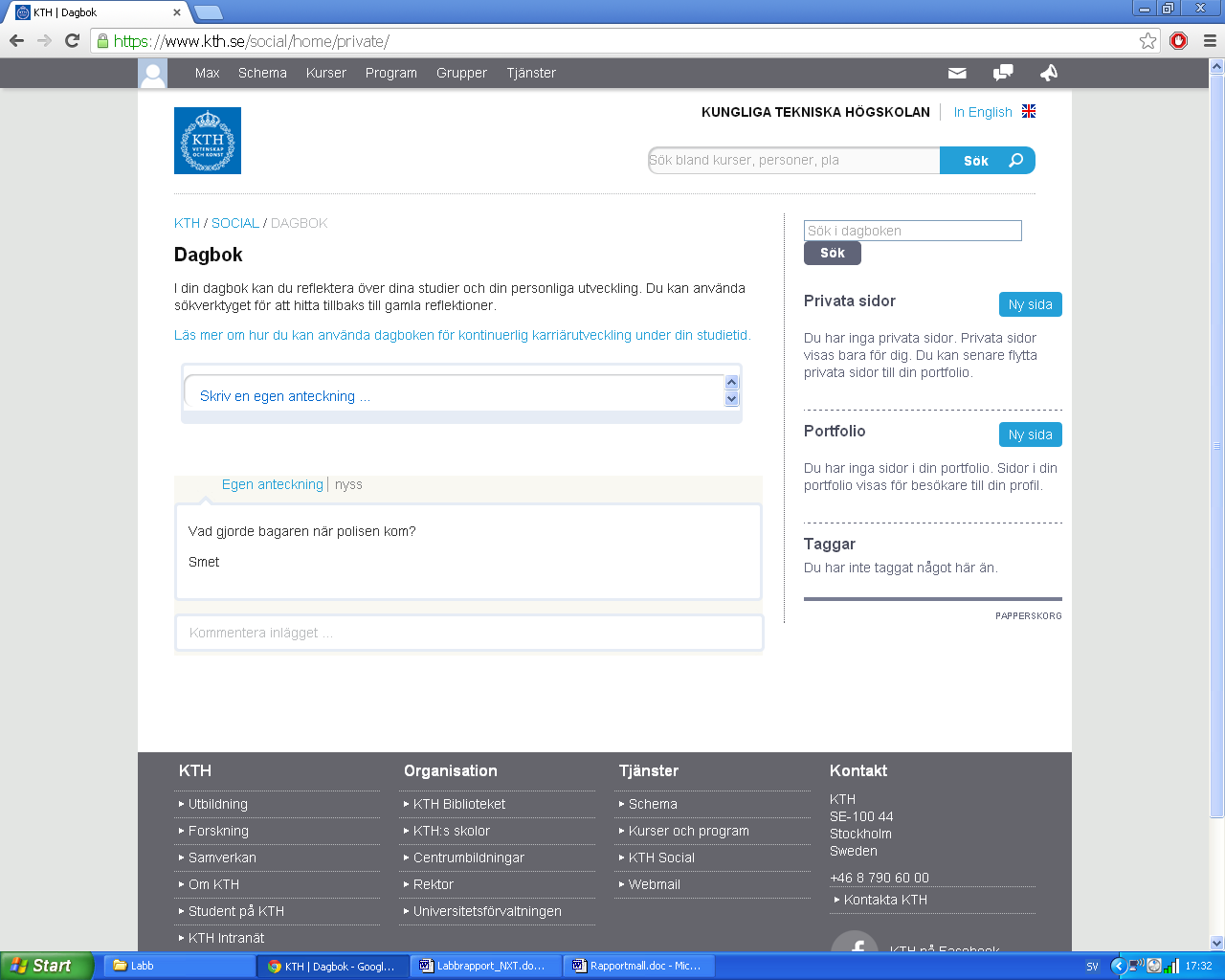Bookmark the page with the star icon
The height and width of the screenshot is (980, 1225).
point(1147,40)
